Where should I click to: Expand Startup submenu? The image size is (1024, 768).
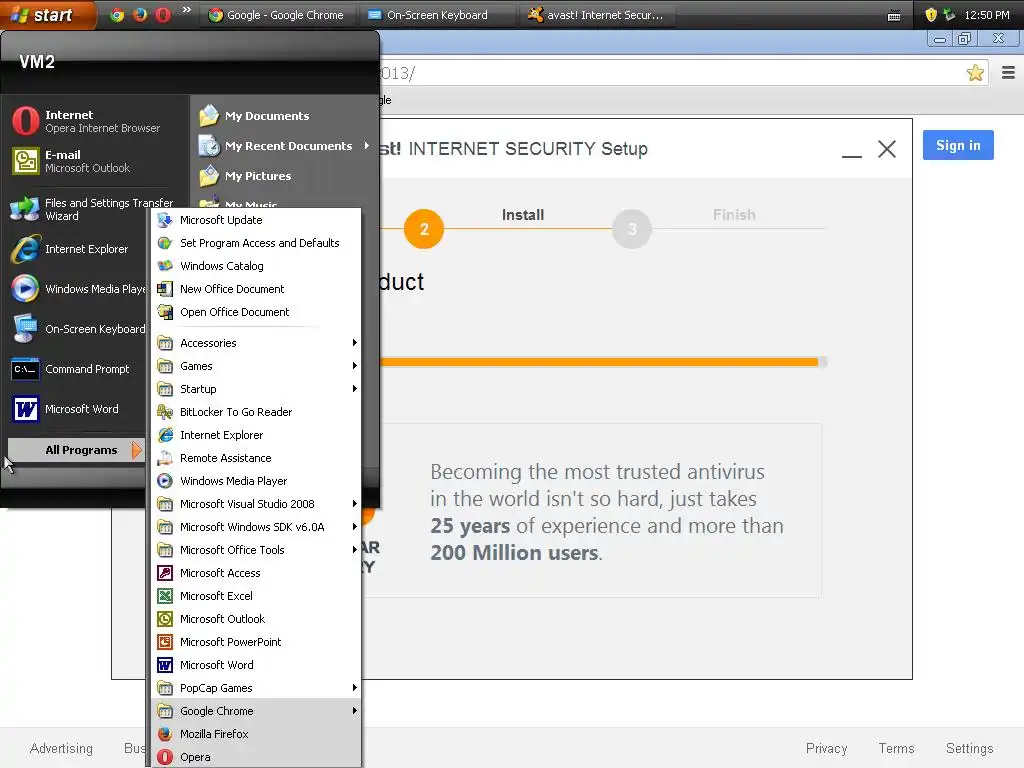coord(257,389)
